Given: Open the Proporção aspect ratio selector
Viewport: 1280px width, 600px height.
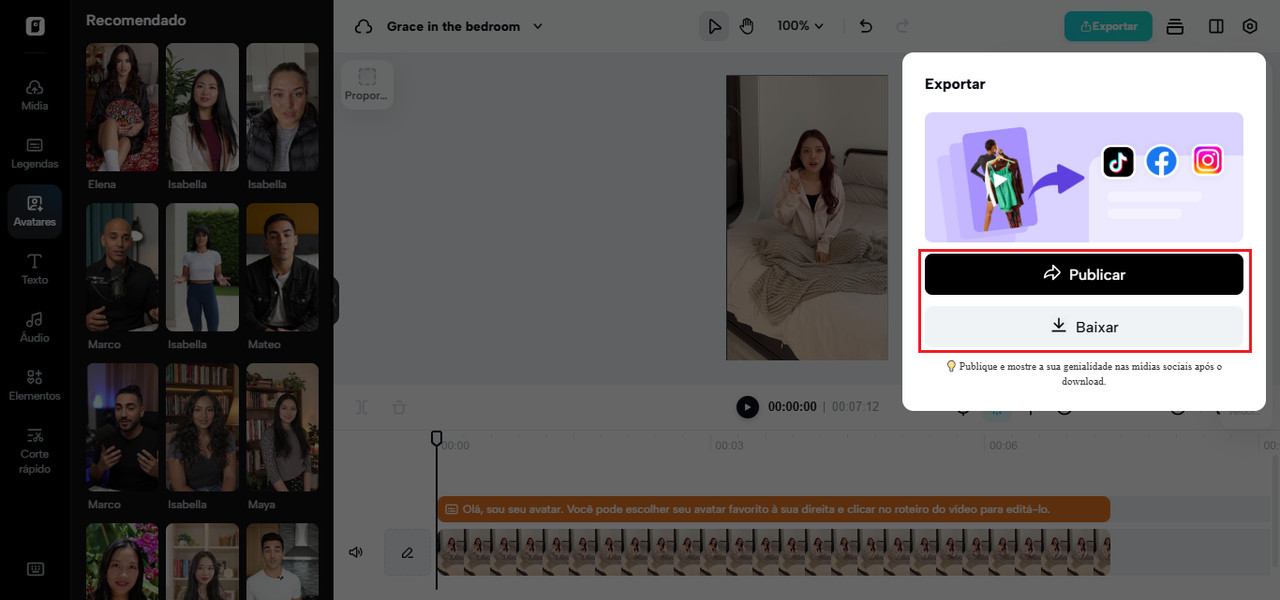Looking at the screenshot, I should click(367, 84).
